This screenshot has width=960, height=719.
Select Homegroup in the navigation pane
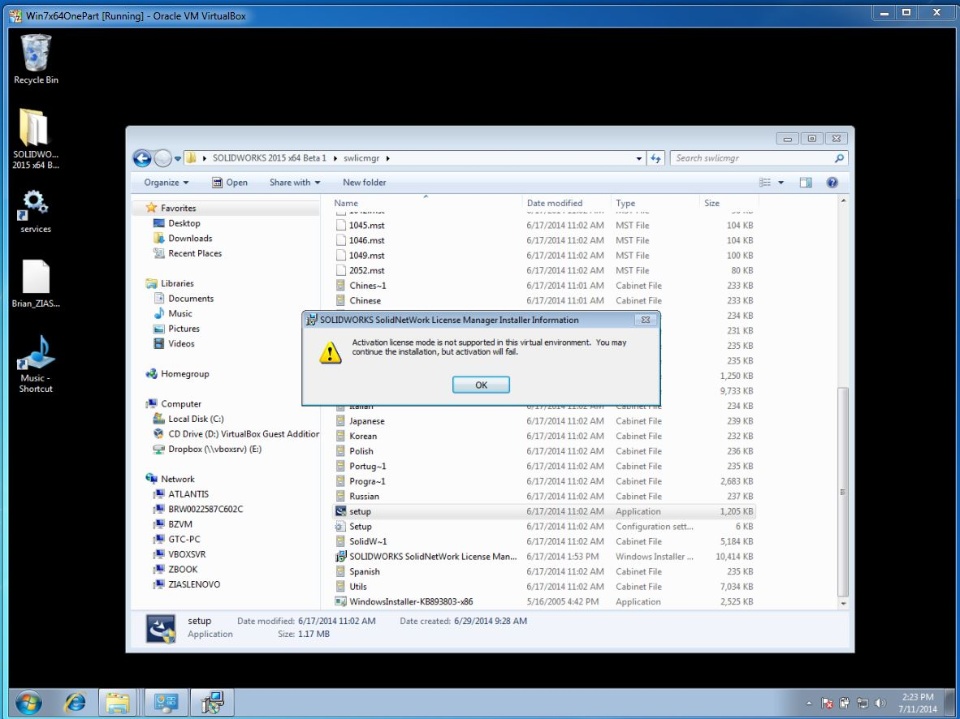point(185,374)
